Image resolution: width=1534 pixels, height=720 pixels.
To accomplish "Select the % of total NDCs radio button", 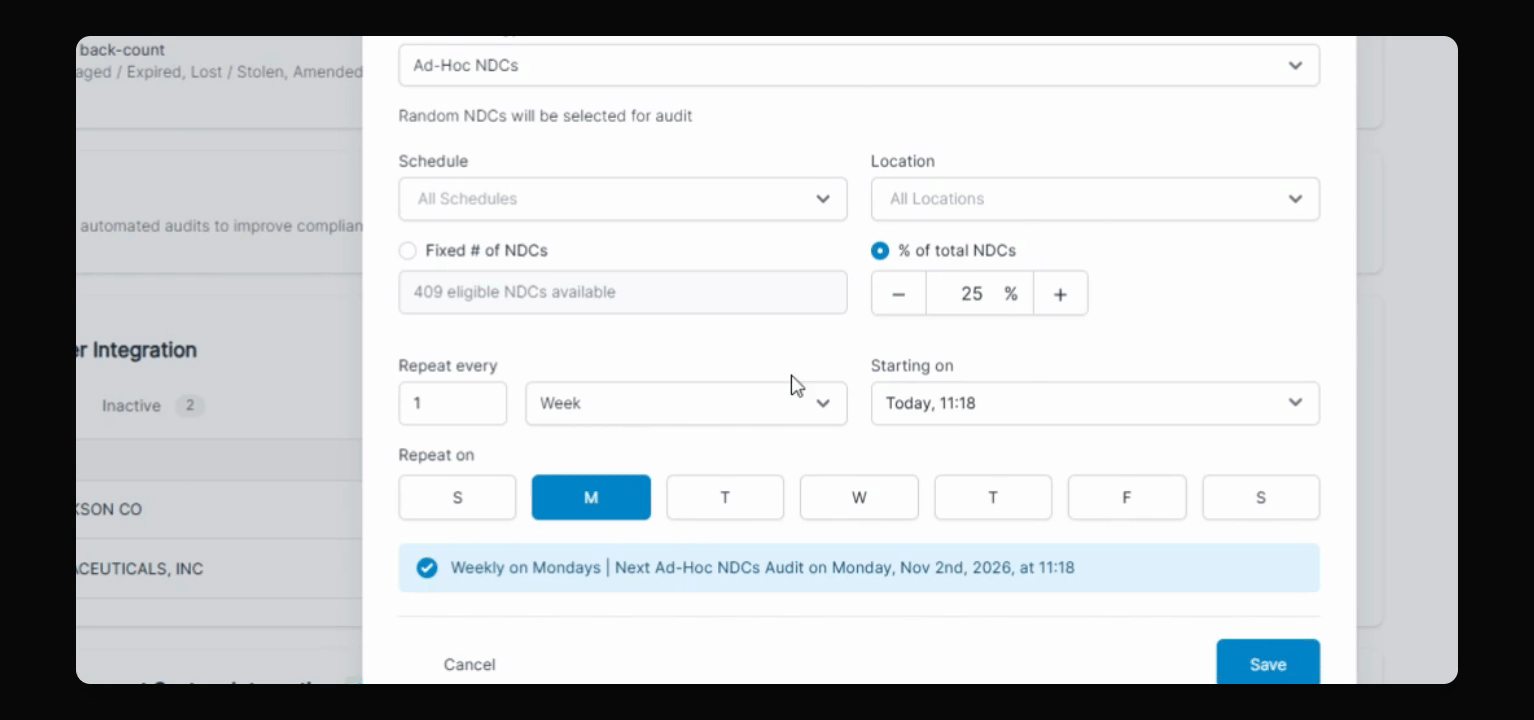I will click(x=880, y=251).
